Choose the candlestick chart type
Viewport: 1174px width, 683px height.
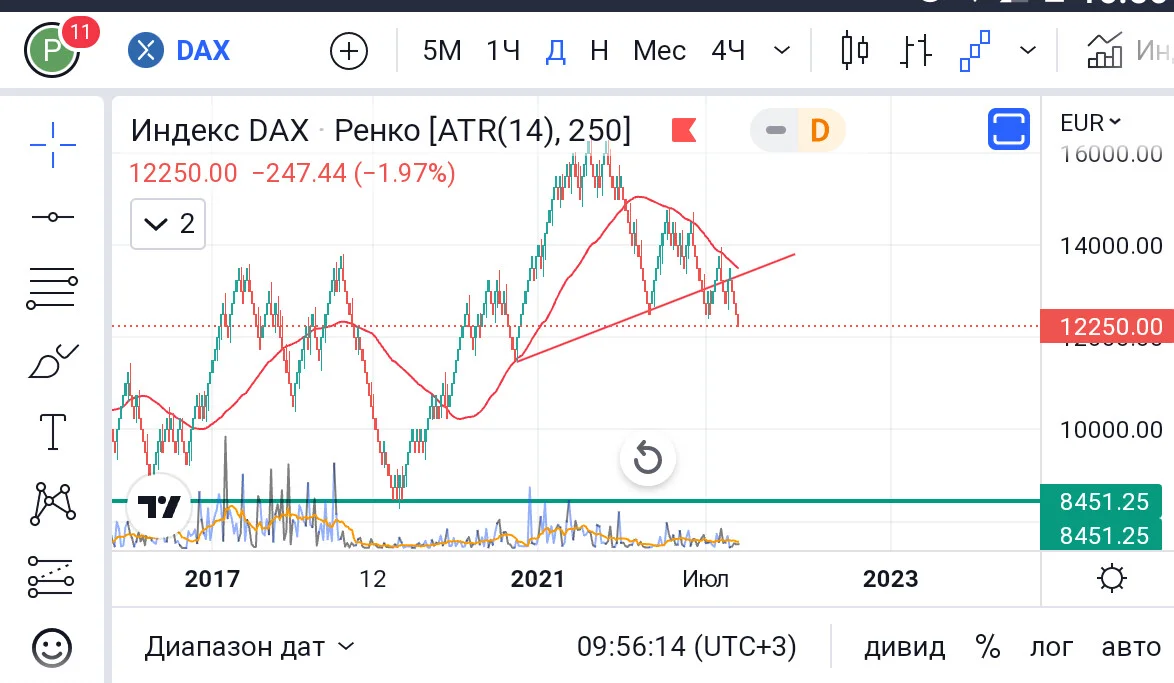(854, 51)
